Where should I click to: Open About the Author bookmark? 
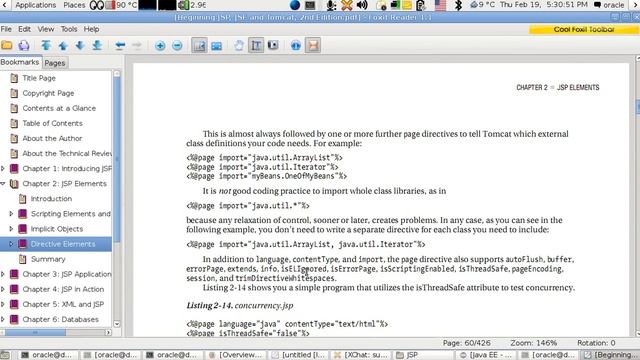pos(52,138)
